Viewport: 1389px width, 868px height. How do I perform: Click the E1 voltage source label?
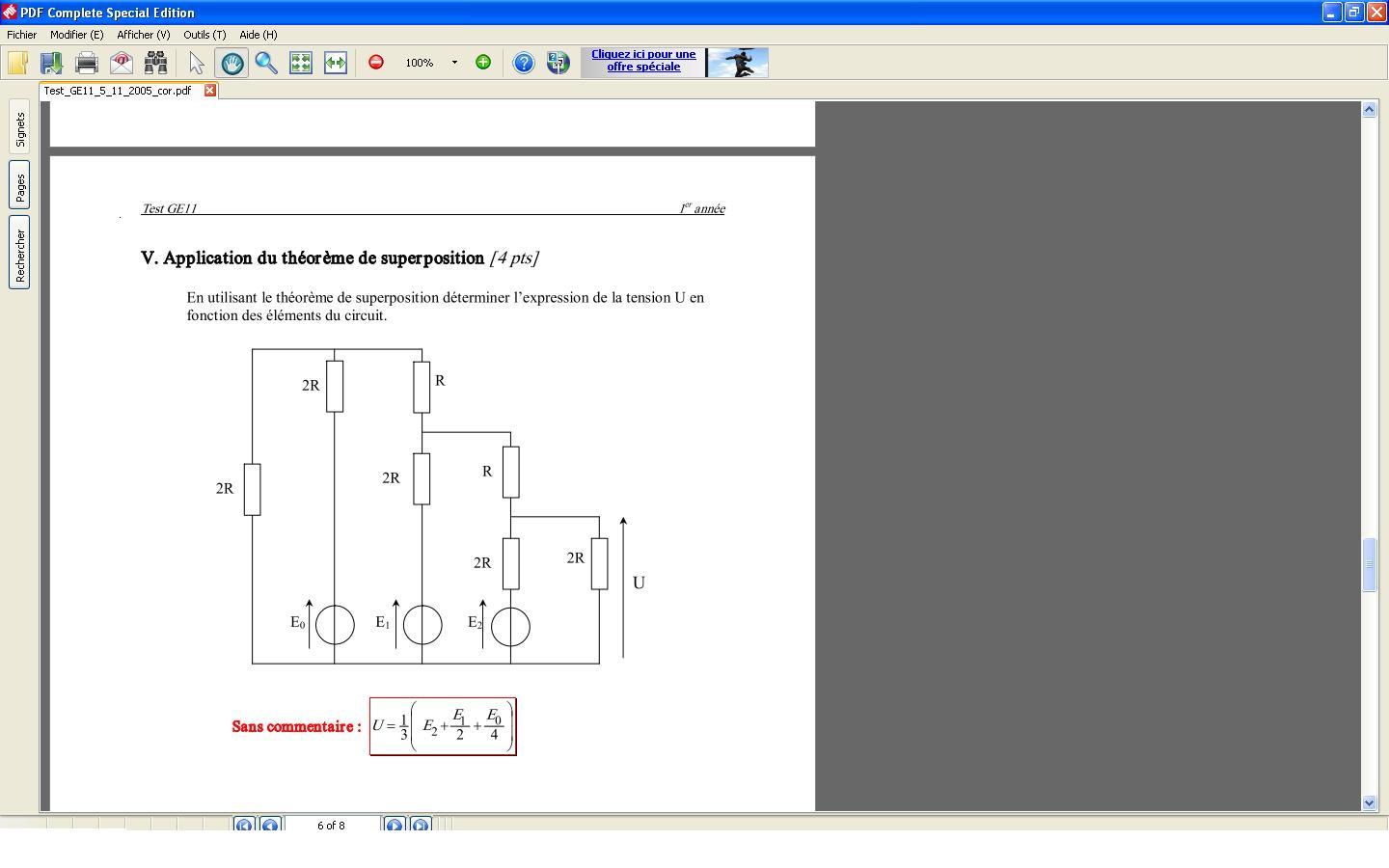point(383,623)
